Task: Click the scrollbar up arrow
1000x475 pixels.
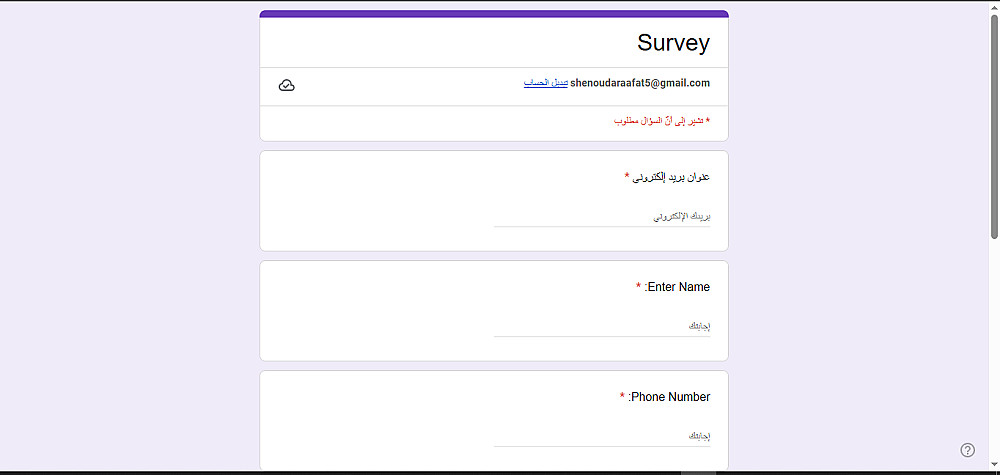Action: [x=994, y=6]
